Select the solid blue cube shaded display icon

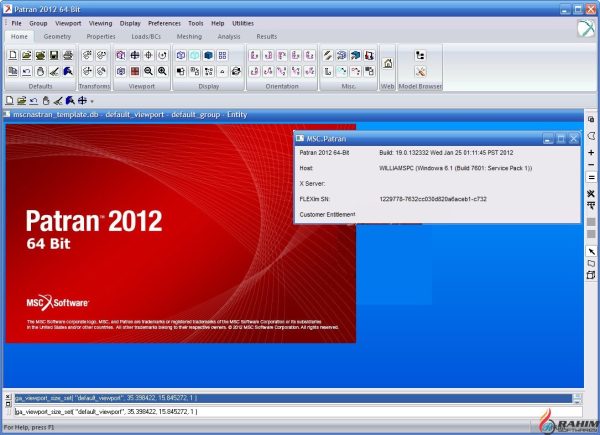coord(209,55)
